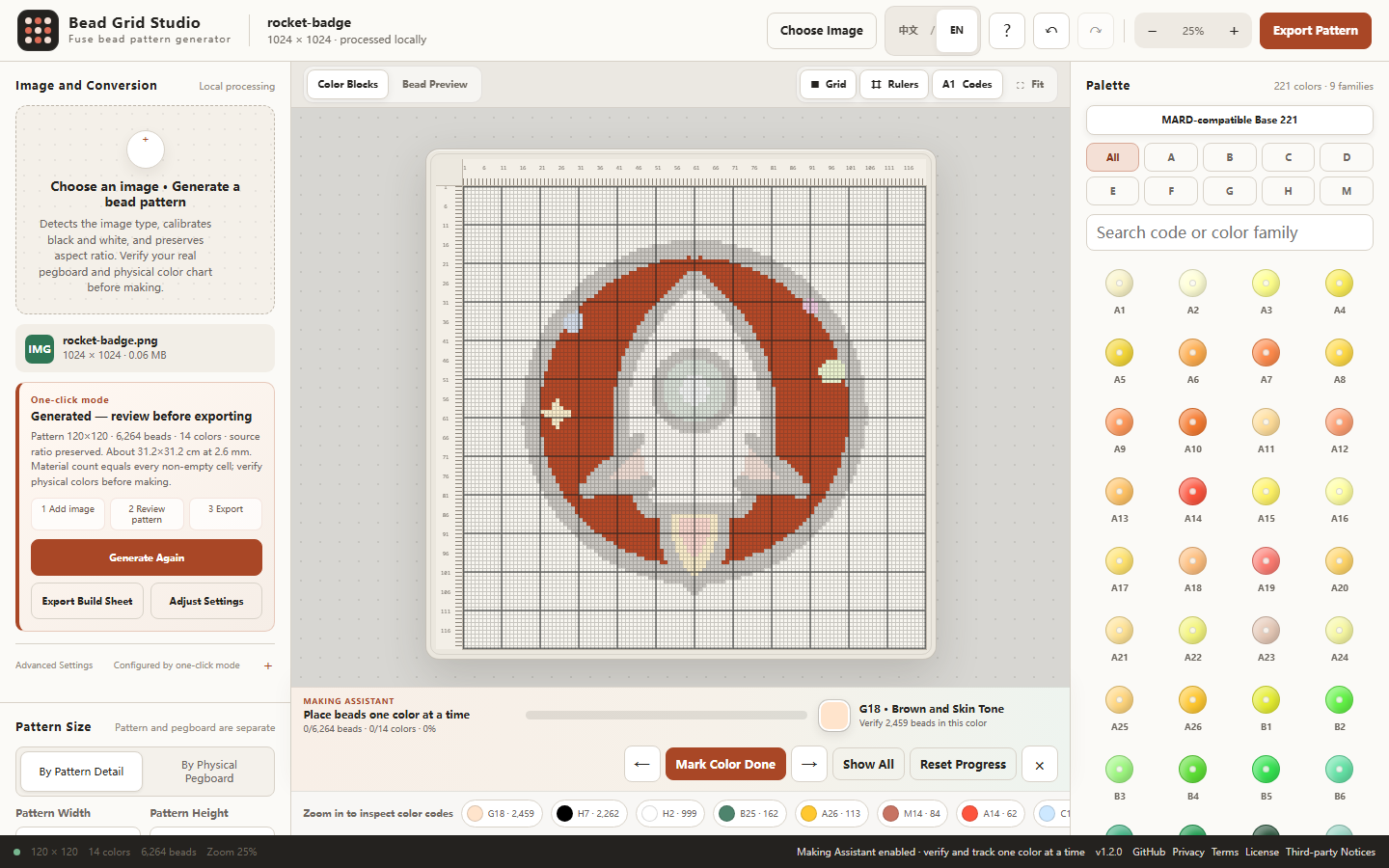
Task: Click the Bead Grid Studio logo icon
Action: coord(38,31)
